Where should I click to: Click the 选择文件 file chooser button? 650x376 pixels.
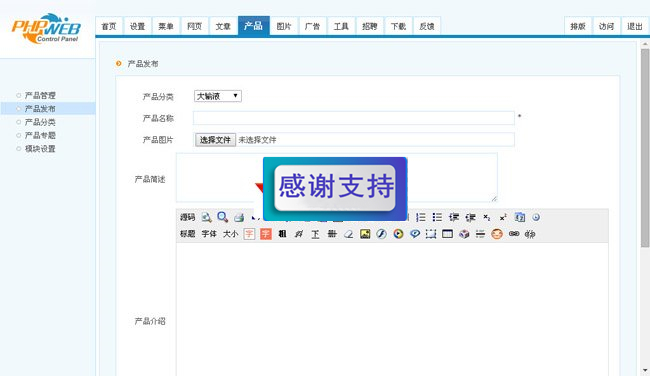(215, 140)
